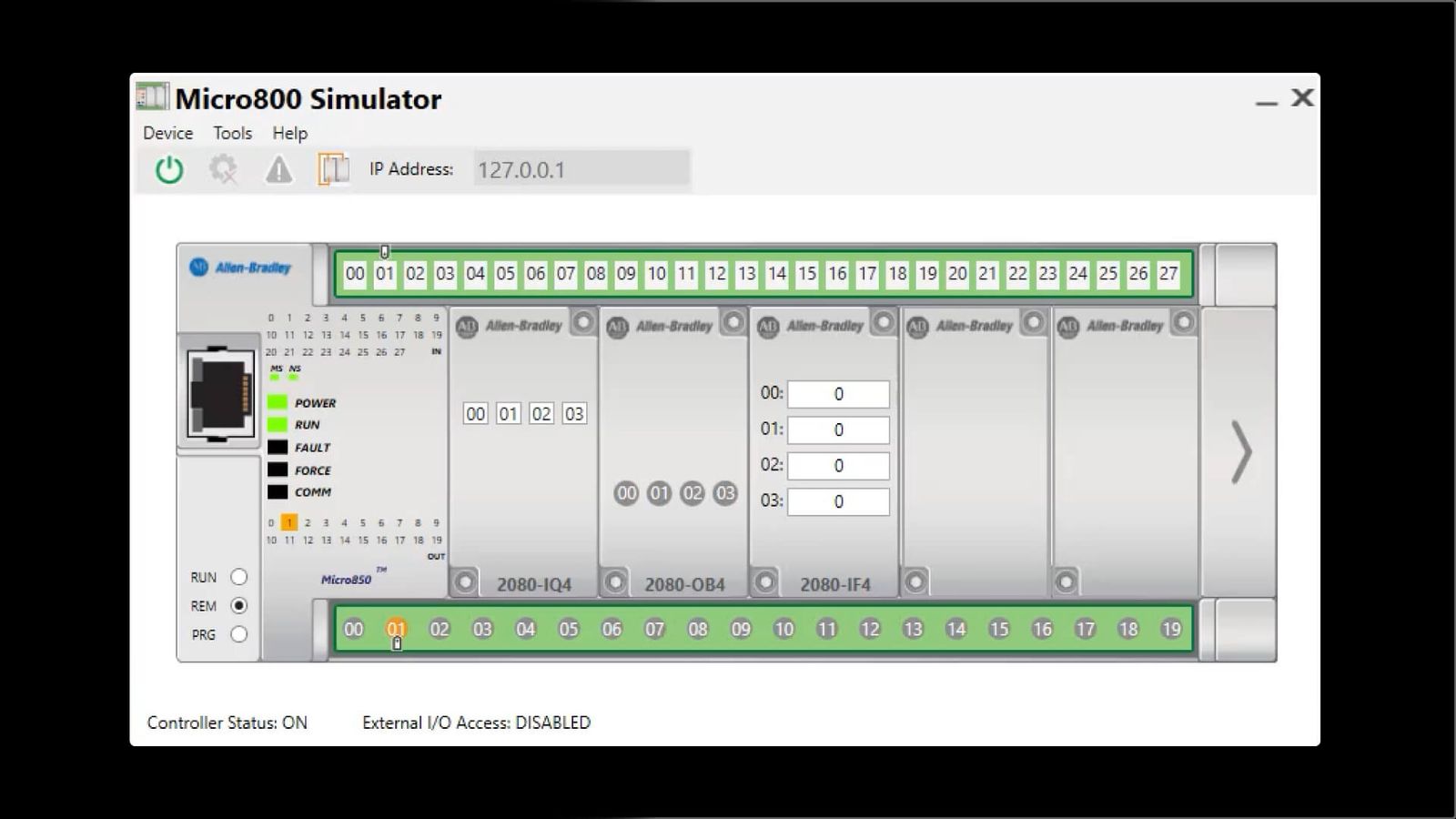Image resolution: width=1456 pixels, height=819 pixels.
Task: Open the Tools menu
Action: [x=231, y=133]
